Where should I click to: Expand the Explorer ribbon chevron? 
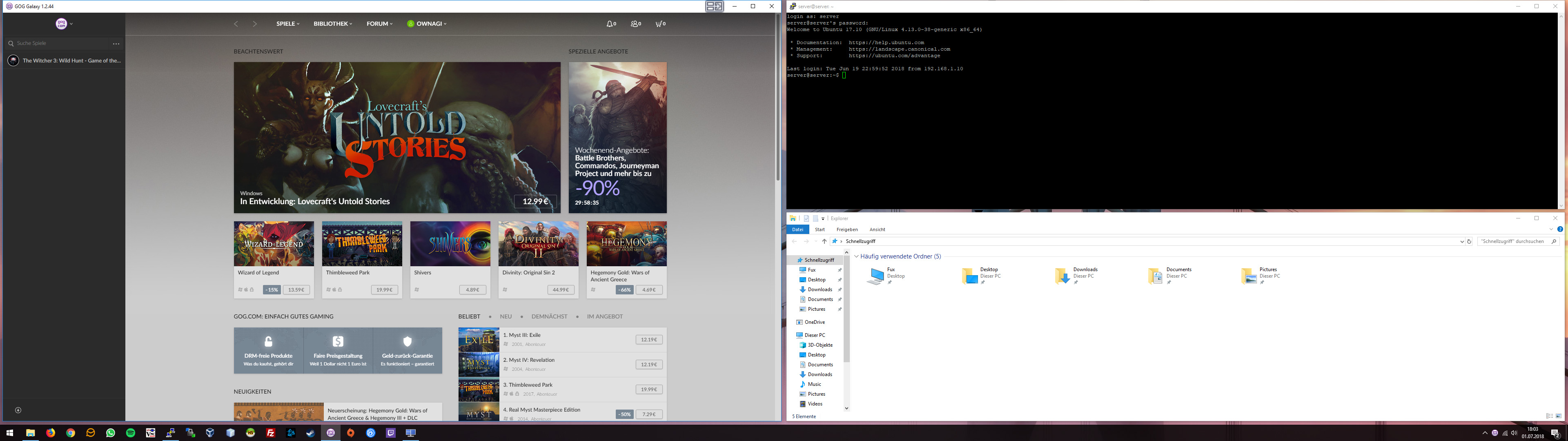point(1551,229)
